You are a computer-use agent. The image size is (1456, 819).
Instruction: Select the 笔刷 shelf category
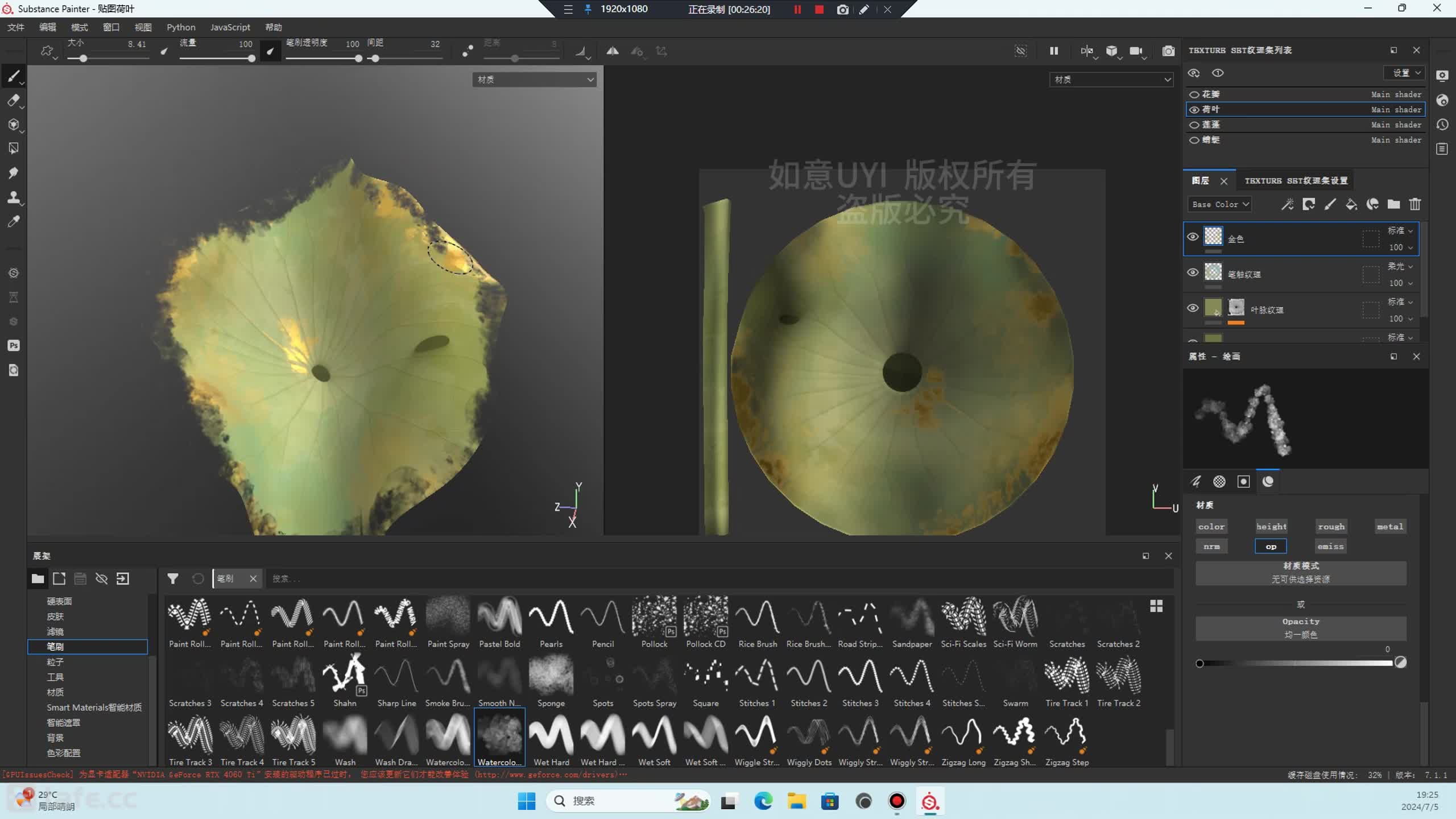tap(88, 647)
